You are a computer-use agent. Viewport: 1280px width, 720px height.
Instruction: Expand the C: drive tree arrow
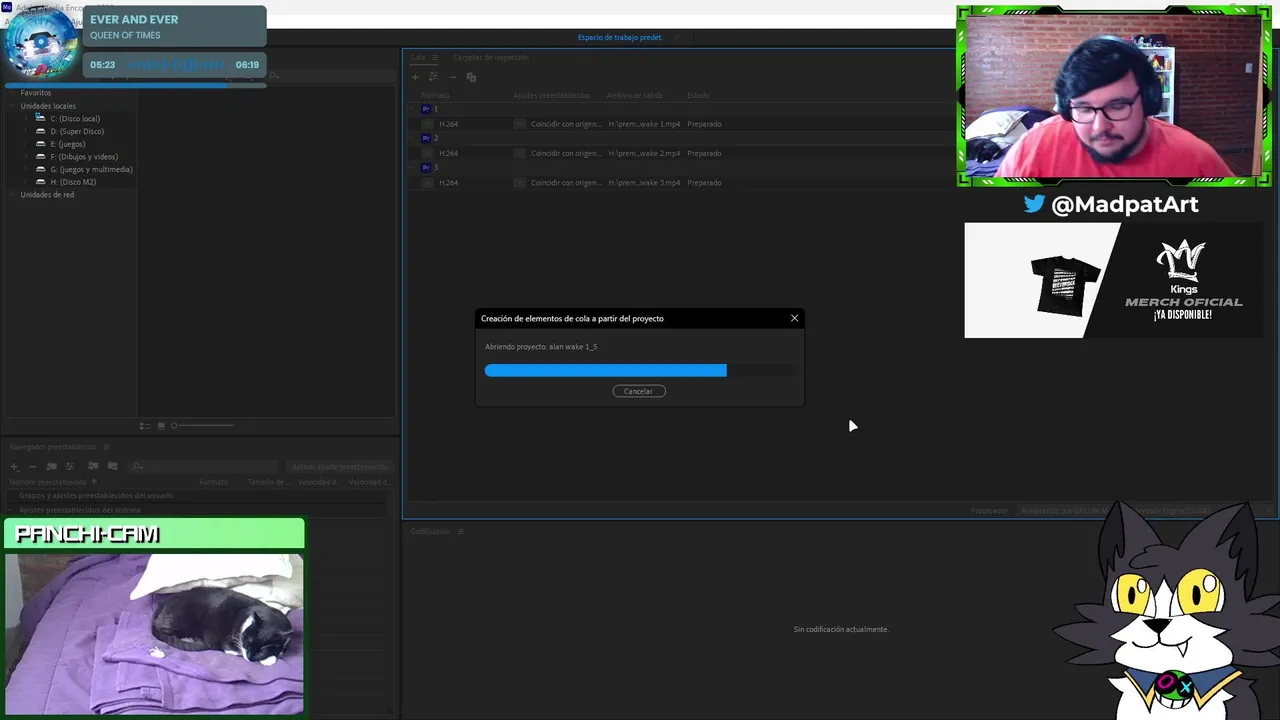[x=27, y=118]
